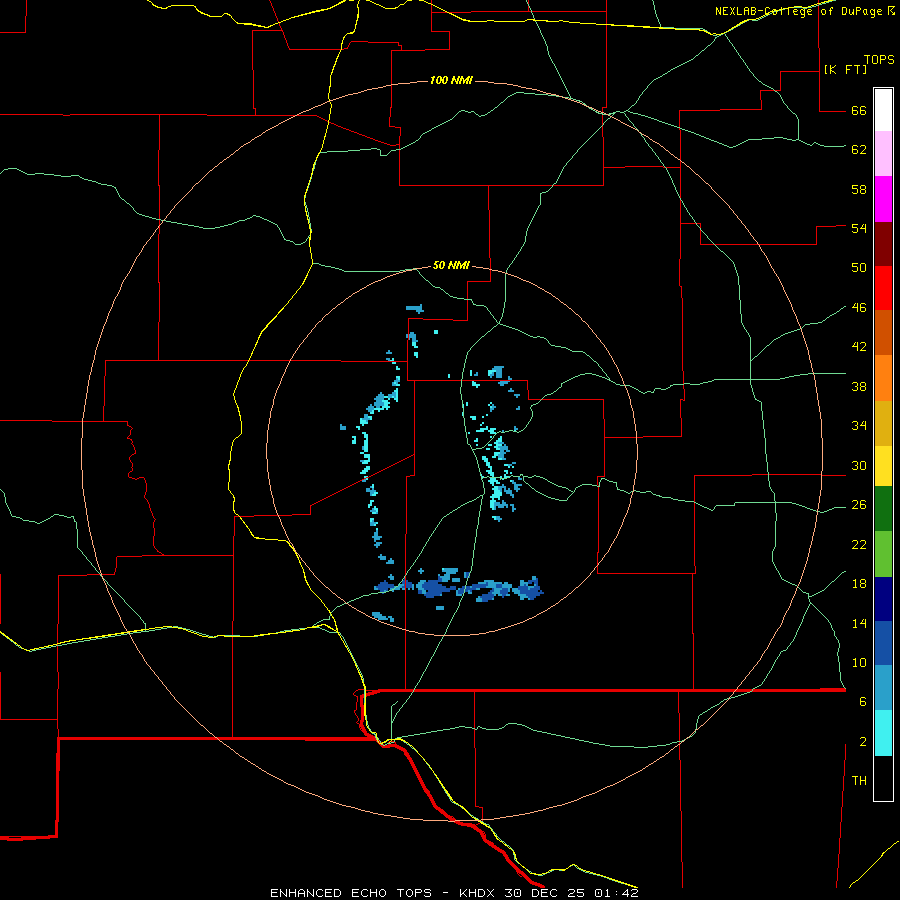This screenshot has height=900, width=900.
Task: Click the "42" scale label
Action: (x=859, y=347)
